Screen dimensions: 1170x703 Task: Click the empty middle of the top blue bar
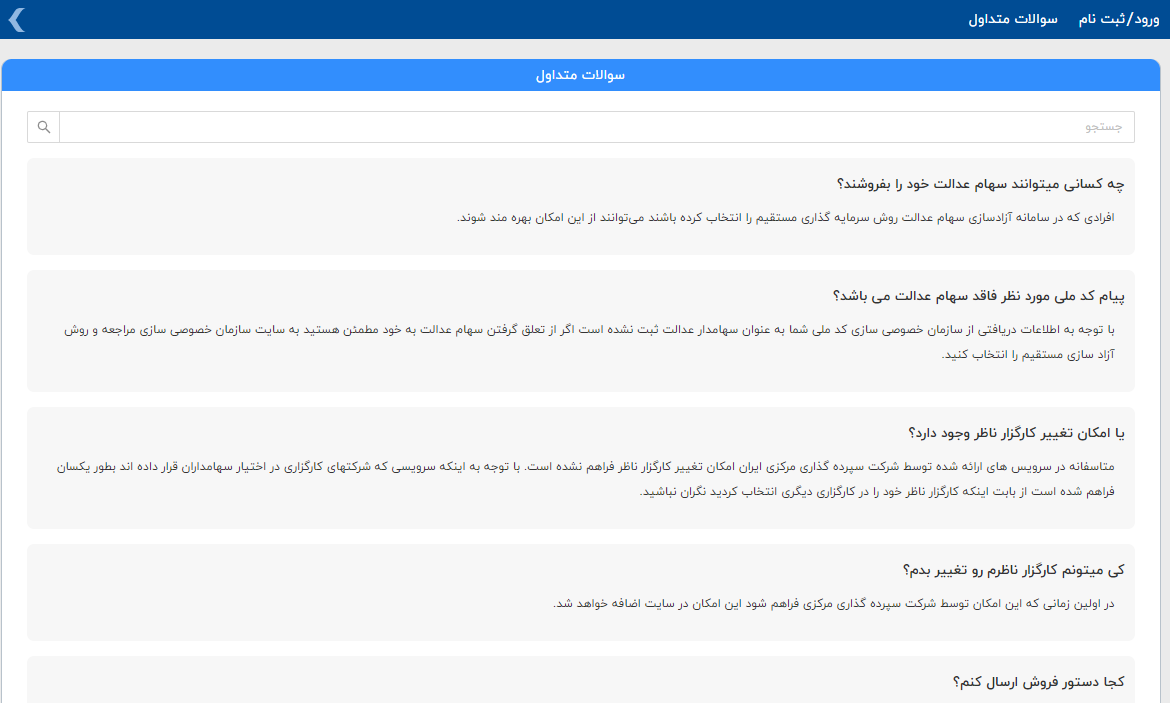(500, 19)
